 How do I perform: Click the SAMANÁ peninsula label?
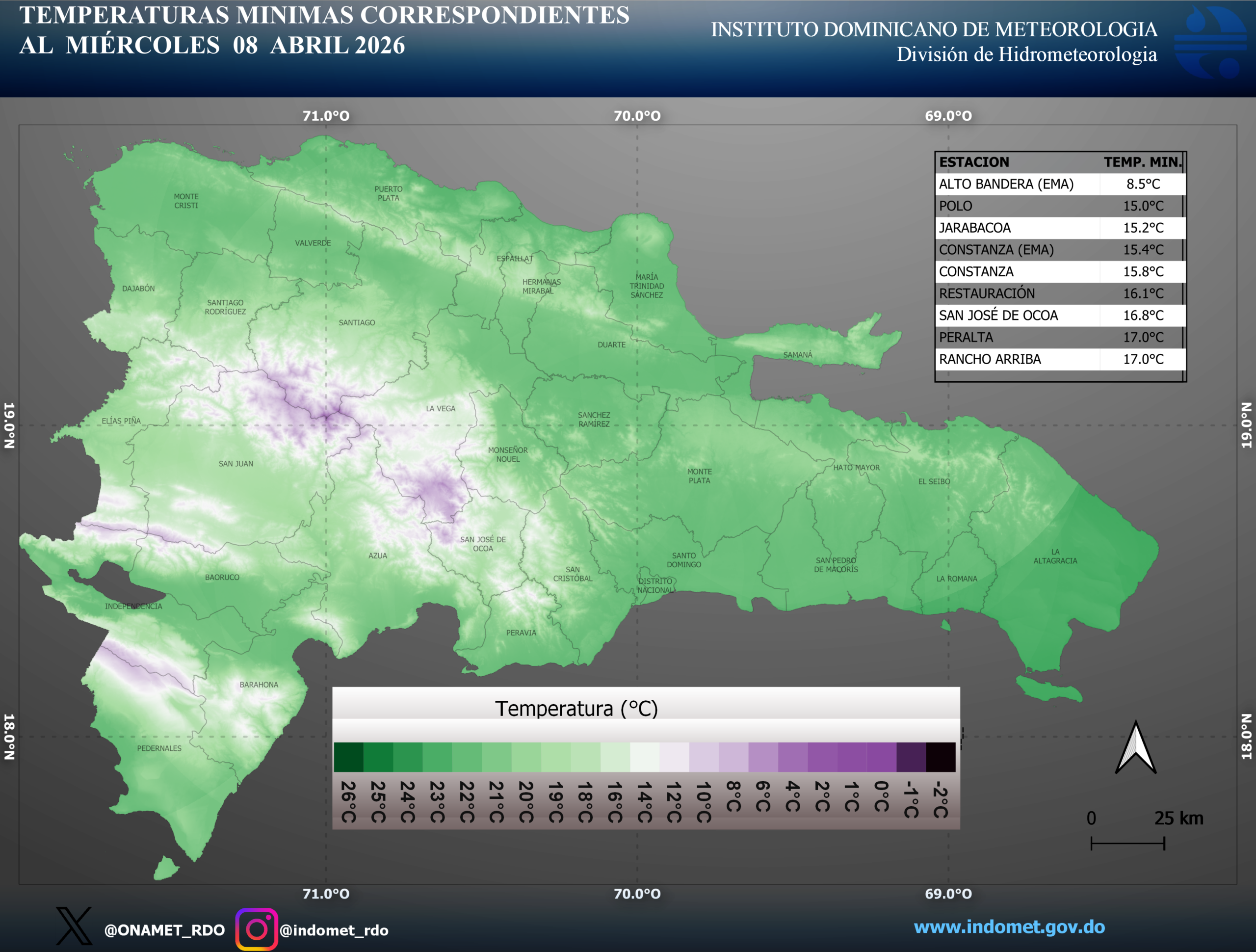pos(798,354)
